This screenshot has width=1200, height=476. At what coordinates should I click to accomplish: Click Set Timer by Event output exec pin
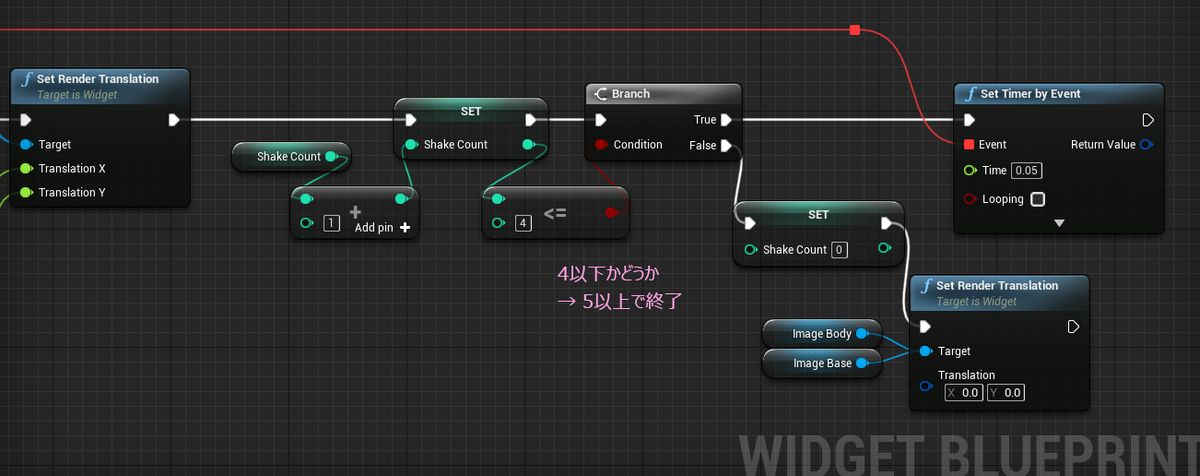[x=1147, y=120]
